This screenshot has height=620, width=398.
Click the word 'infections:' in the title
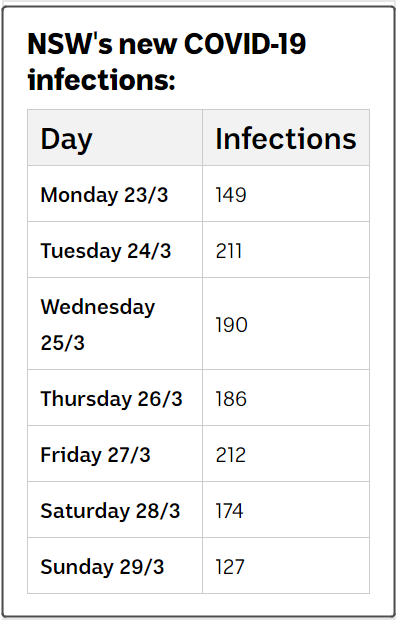pos(101,79)
